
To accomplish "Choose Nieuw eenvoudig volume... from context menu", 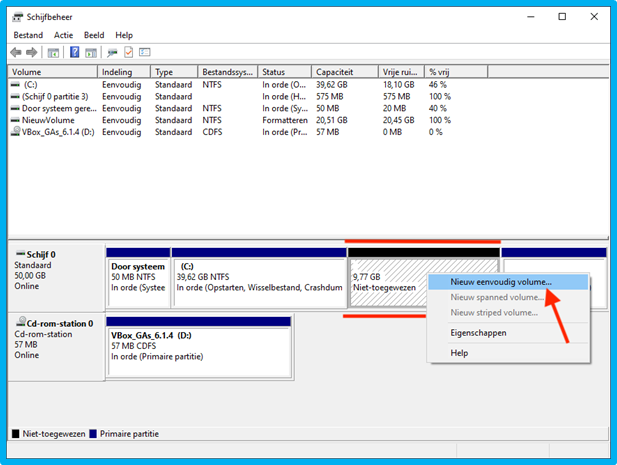I will pos(508,282).
